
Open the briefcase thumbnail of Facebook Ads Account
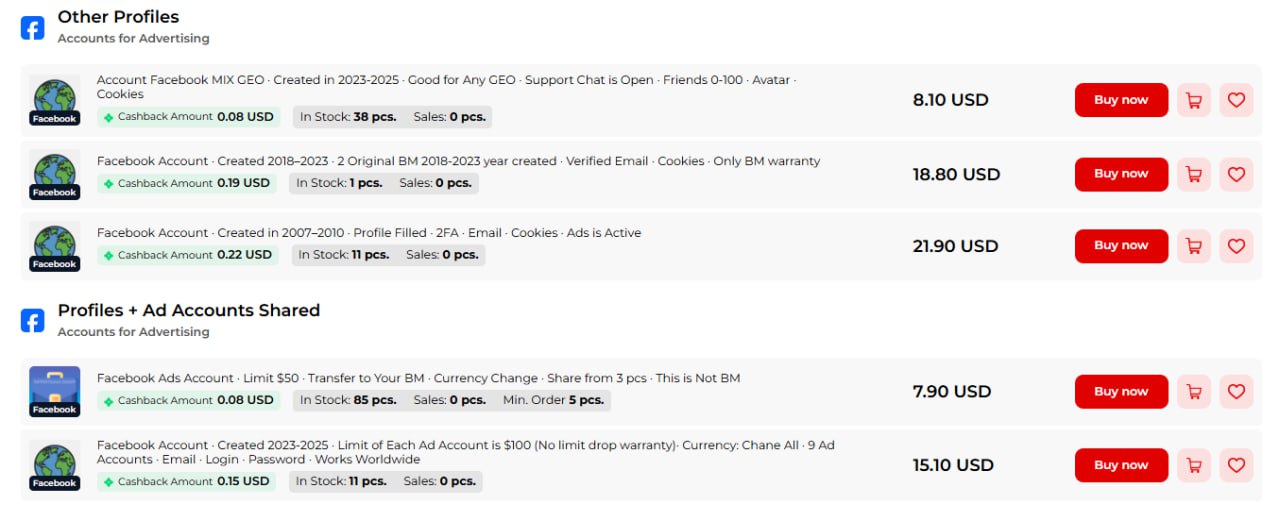click(x=54, y=390)
